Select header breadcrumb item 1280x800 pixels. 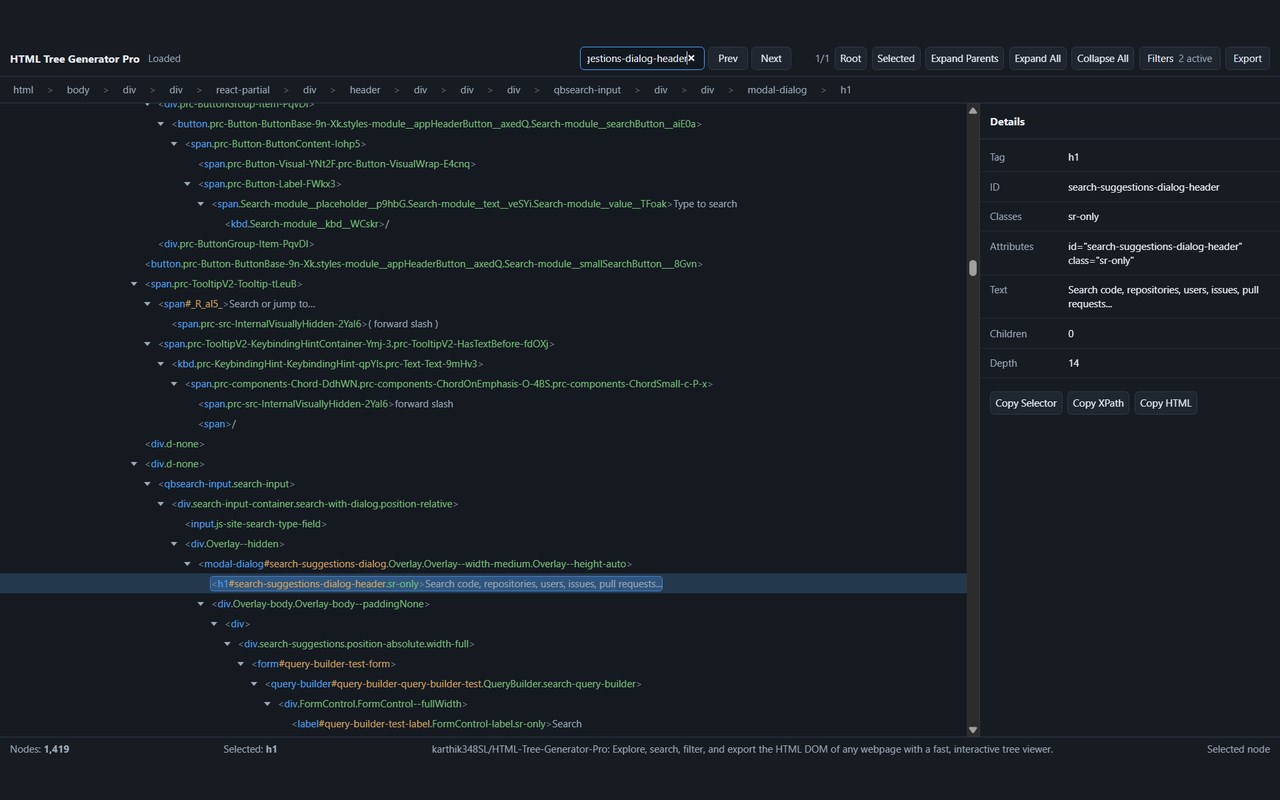(365, 90)
